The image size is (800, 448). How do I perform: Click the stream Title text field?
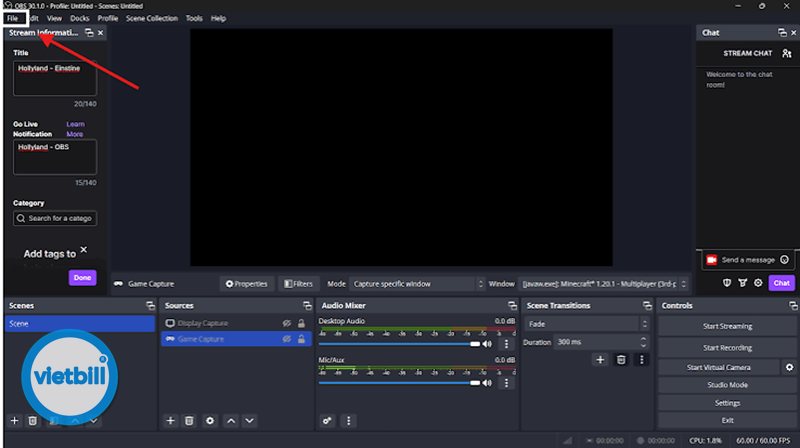coord(55,79)
